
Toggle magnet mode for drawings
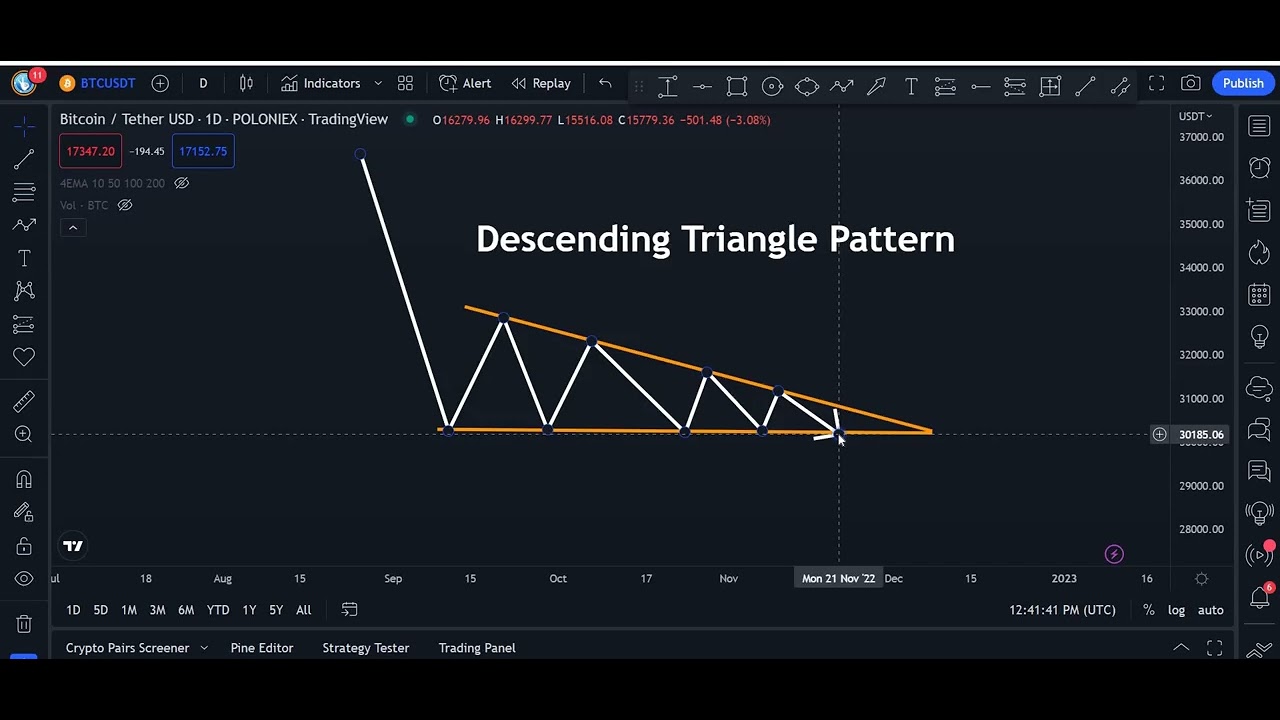click(24, 480)
